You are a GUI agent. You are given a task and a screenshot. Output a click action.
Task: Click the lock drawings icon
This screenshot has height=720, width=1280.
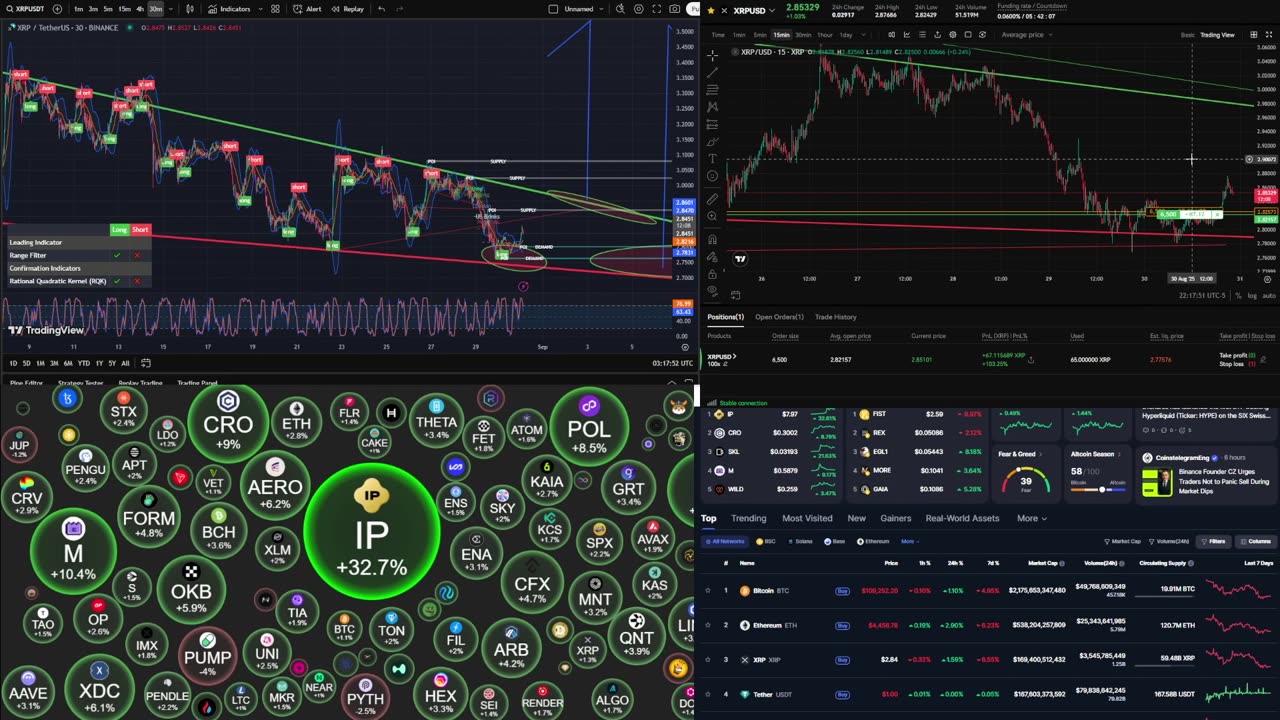(x=713, y=273)
